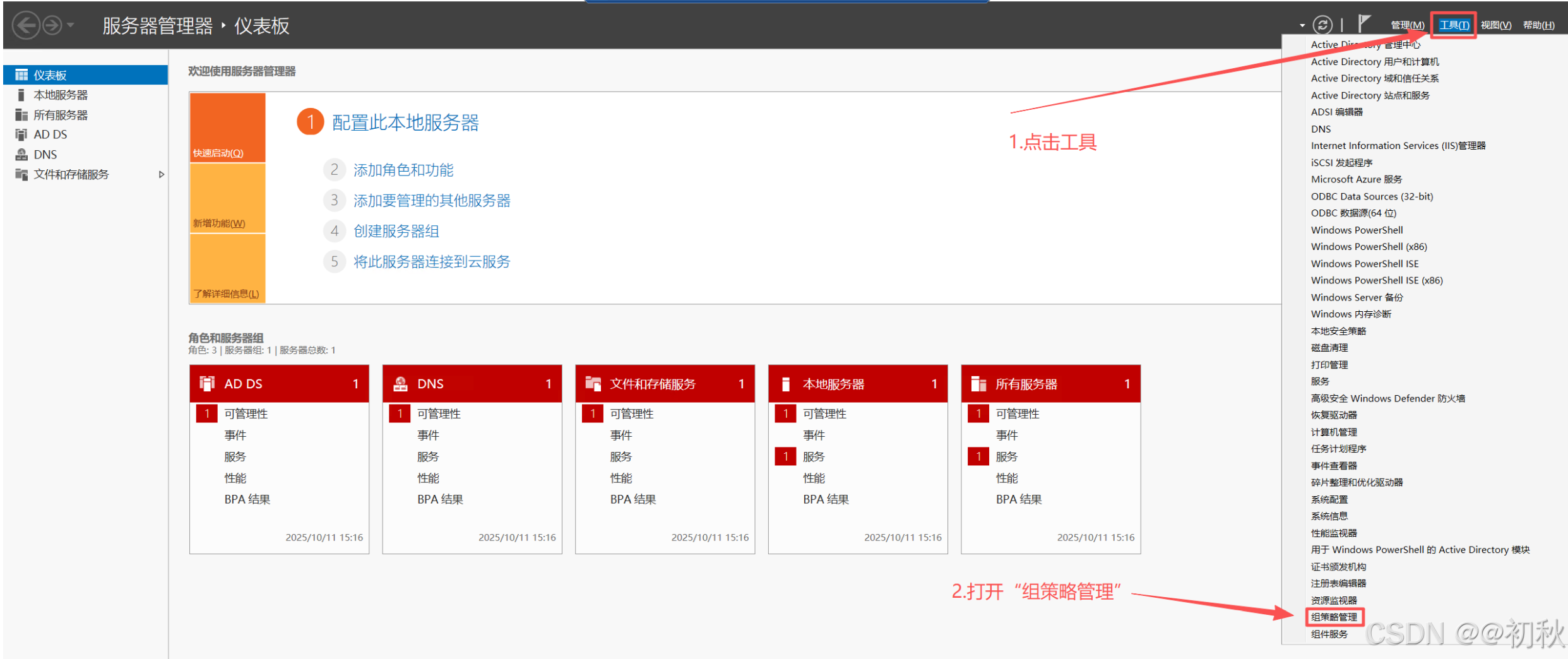The height and width of the screenshot is (659, 1568).
Task: Open 性能监视器 menu entry
Action: point(1334,533)
